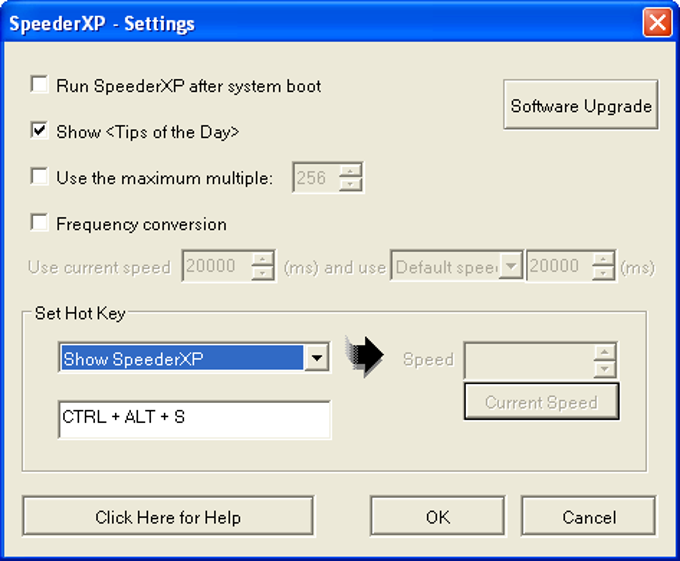
Task: Click the Use current speed label
Action: point(99,267)
